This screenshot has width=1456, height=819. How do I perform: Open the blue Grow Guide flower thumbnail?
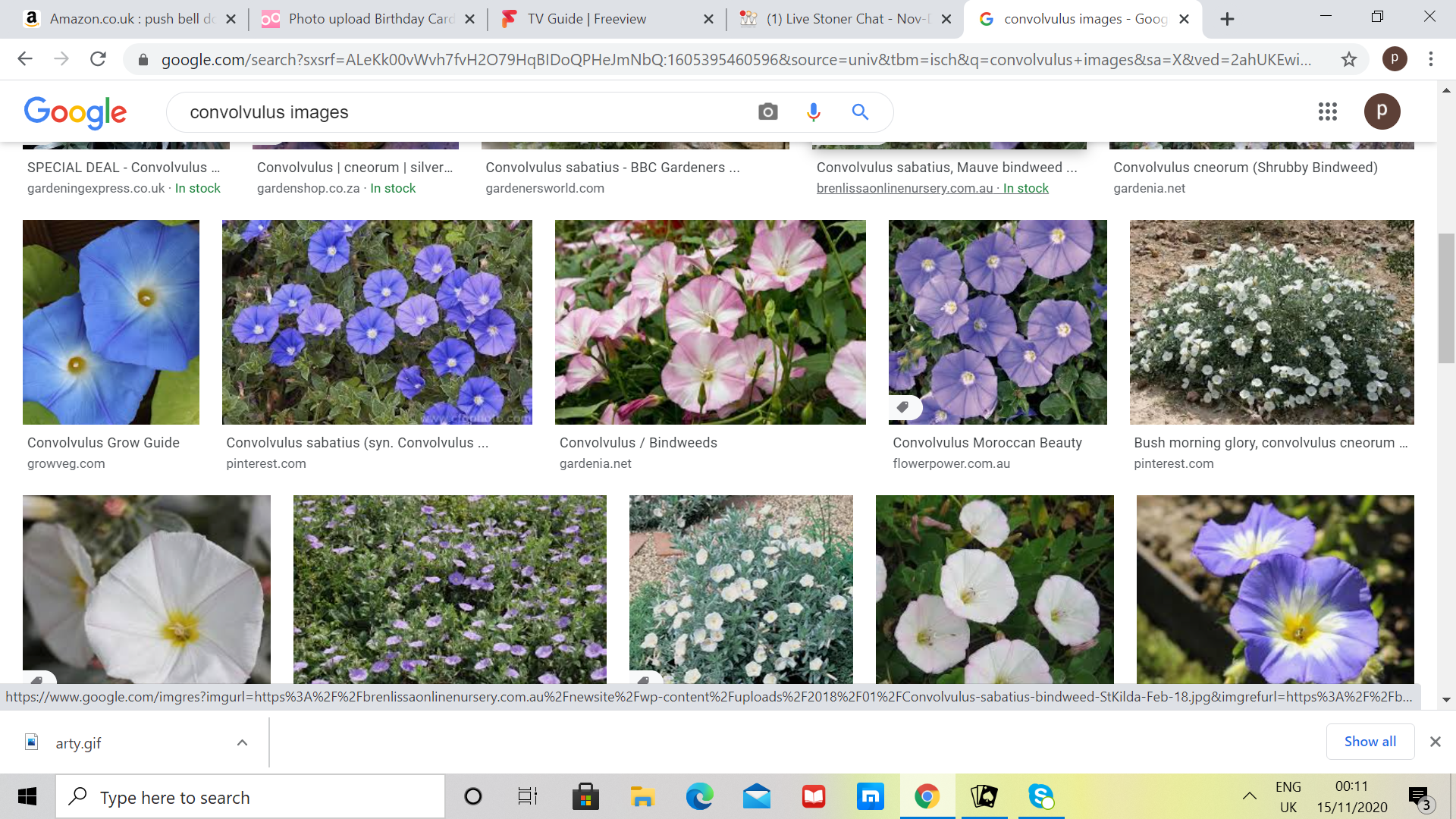[111, 322]
